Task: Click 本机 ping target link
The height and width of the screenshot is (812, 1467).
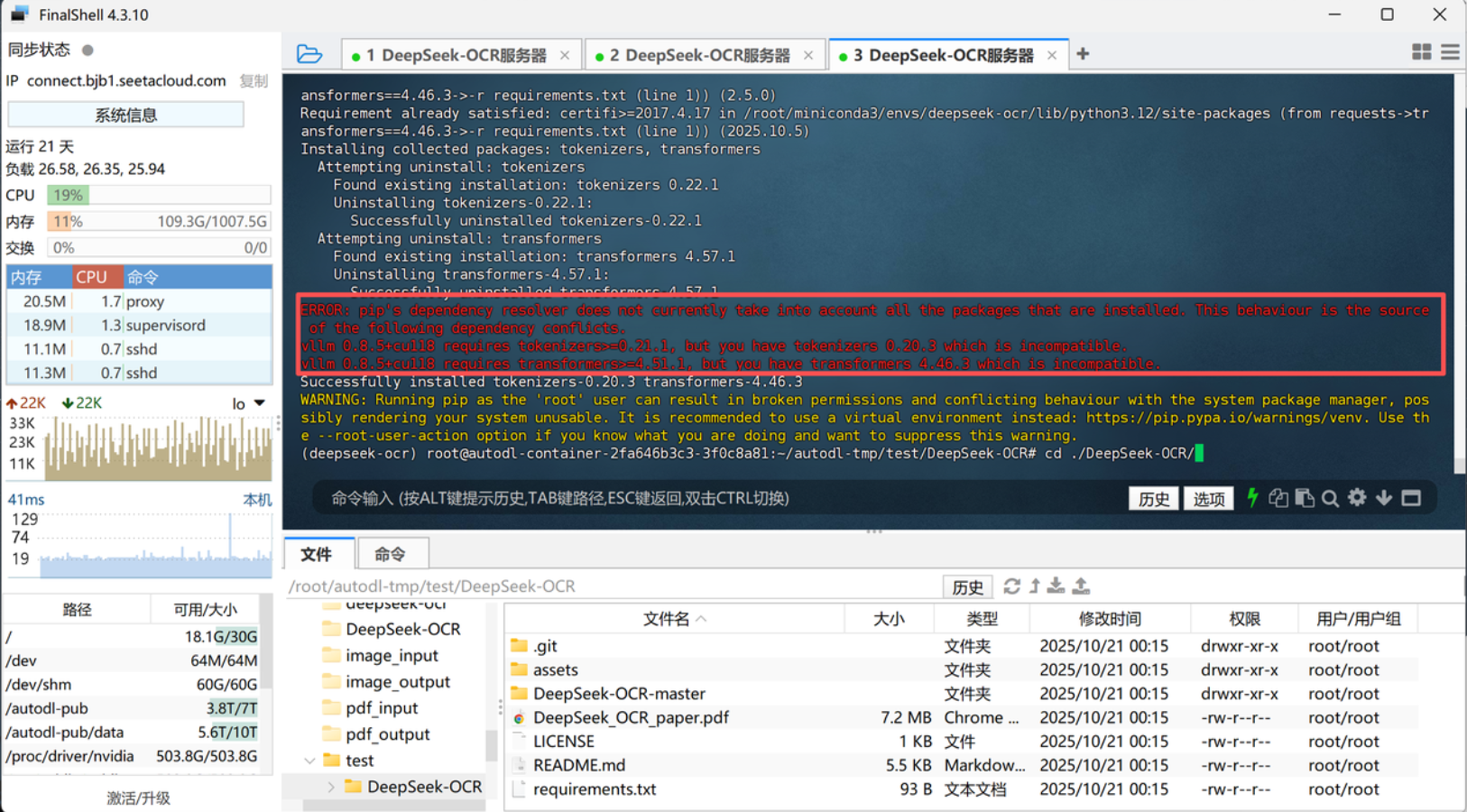Action: click(x=257, y=500)
